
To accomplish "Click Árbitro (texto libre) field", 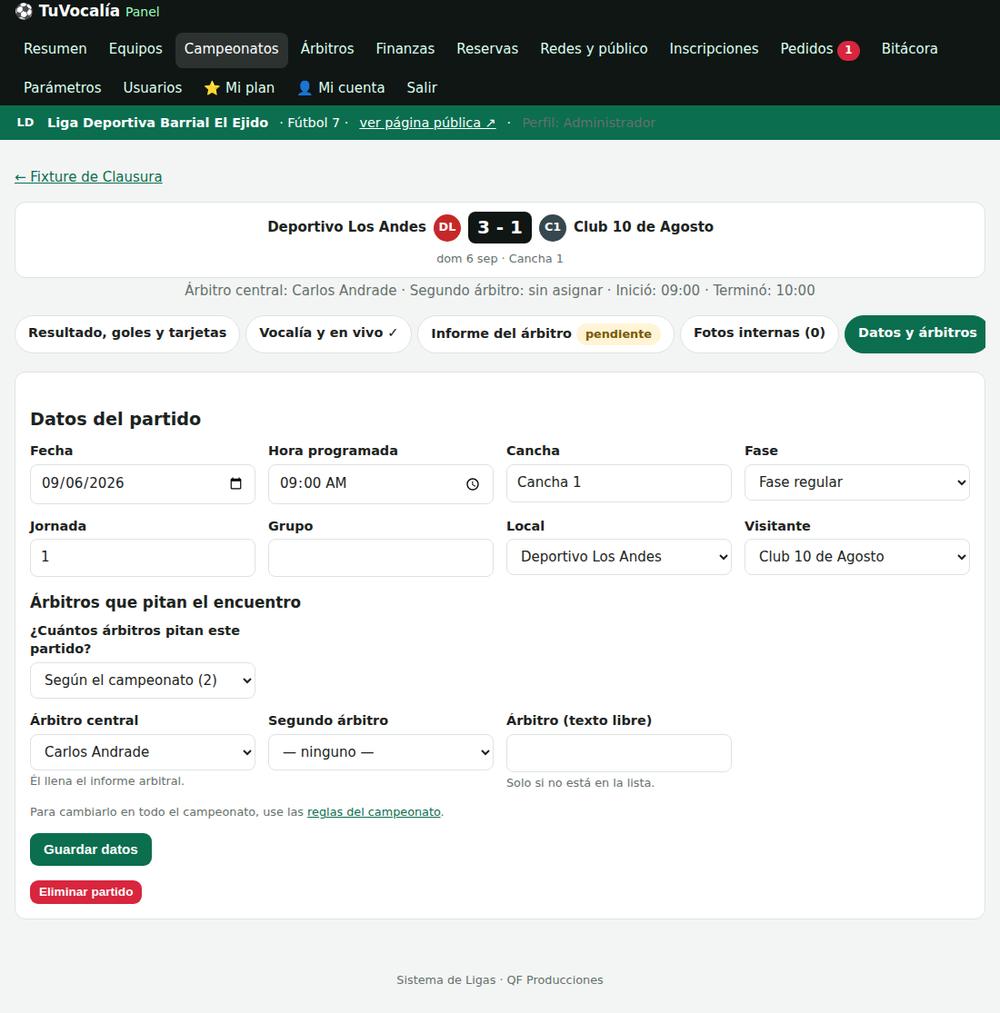I will (x=619, y=753).
